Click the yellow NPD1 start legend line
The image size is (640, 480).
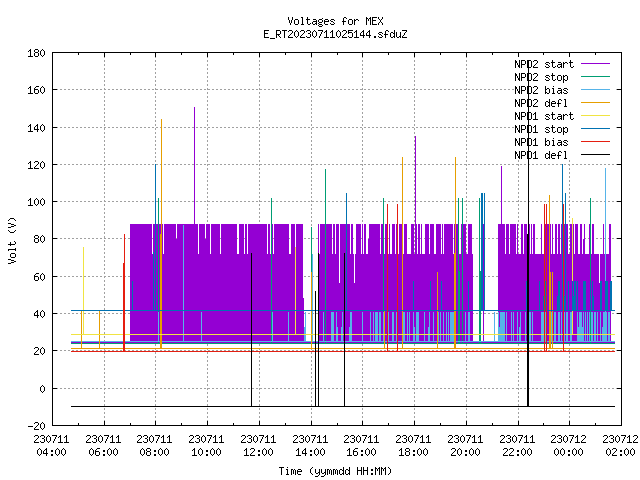pos(595,116)
